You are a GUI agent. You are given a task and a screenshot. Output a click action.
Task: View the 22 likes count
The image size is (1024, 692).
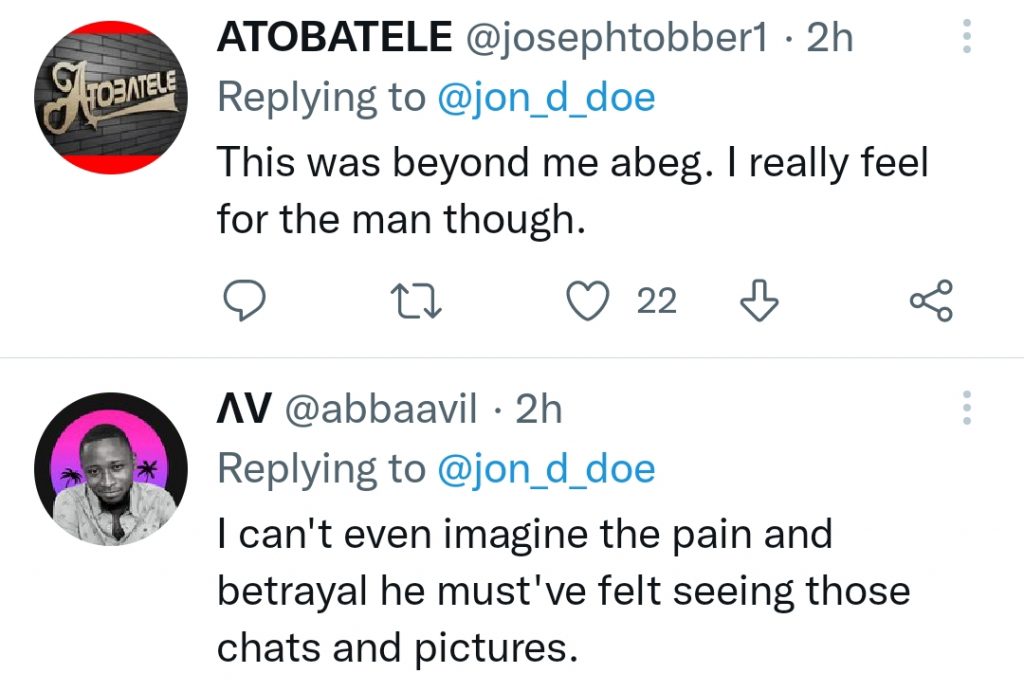pyautogui.click(x=657, y=302)
